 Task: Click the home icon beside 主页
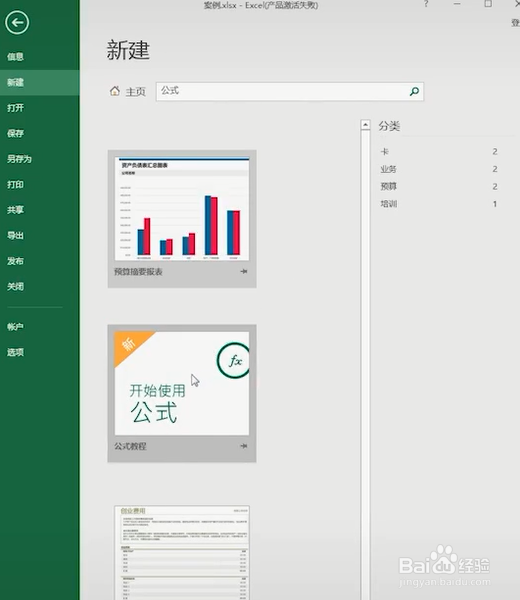click(x=115, y=91)
